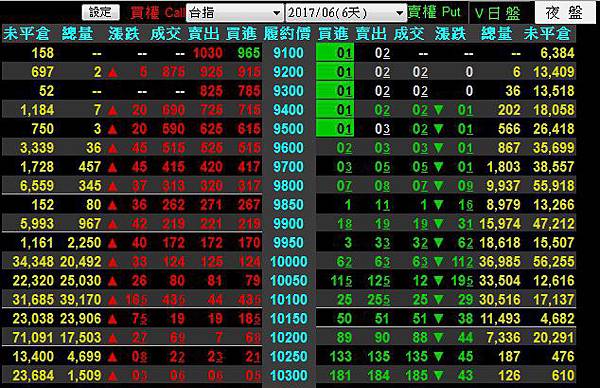600x388 pixels.
Task: Select strike price 9100
Action: click(289, 53)
